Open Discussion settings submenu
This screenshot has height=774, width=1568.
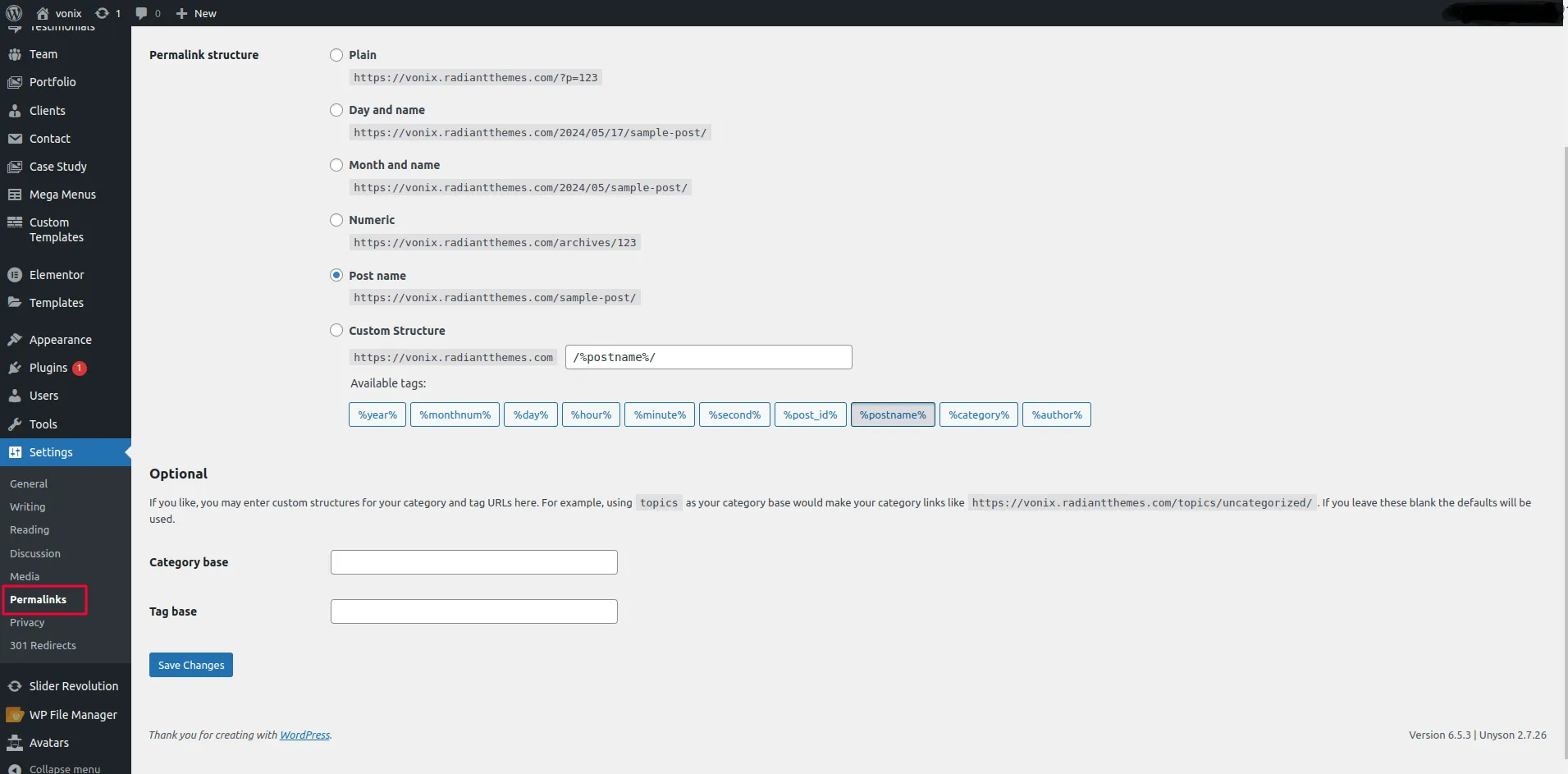35,553
